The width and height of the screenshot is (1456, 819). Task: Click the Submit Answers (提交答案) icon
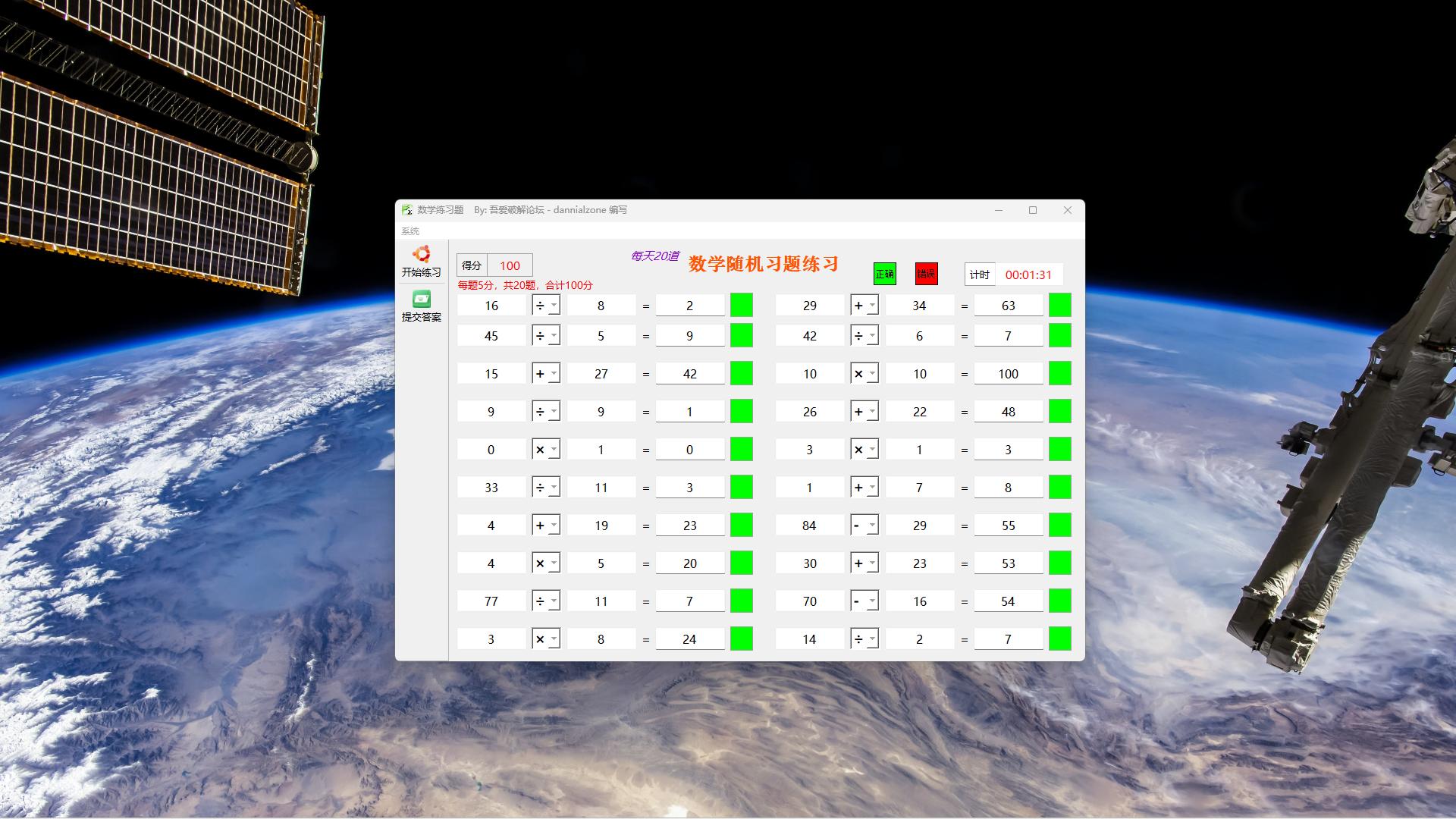421,299
